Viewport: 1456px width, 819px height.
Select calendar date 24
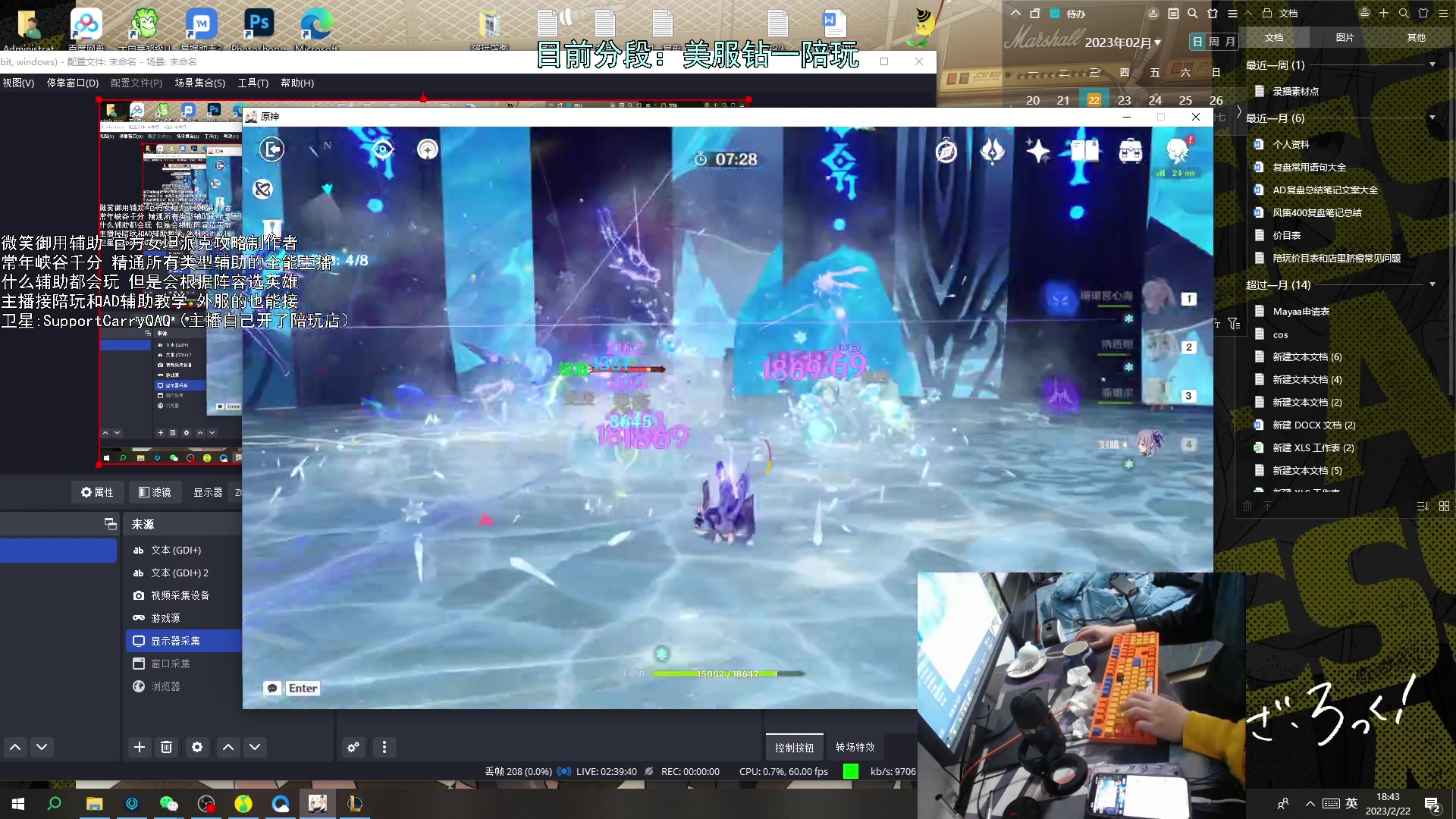pyautogui.click(x=1155, y=100)
